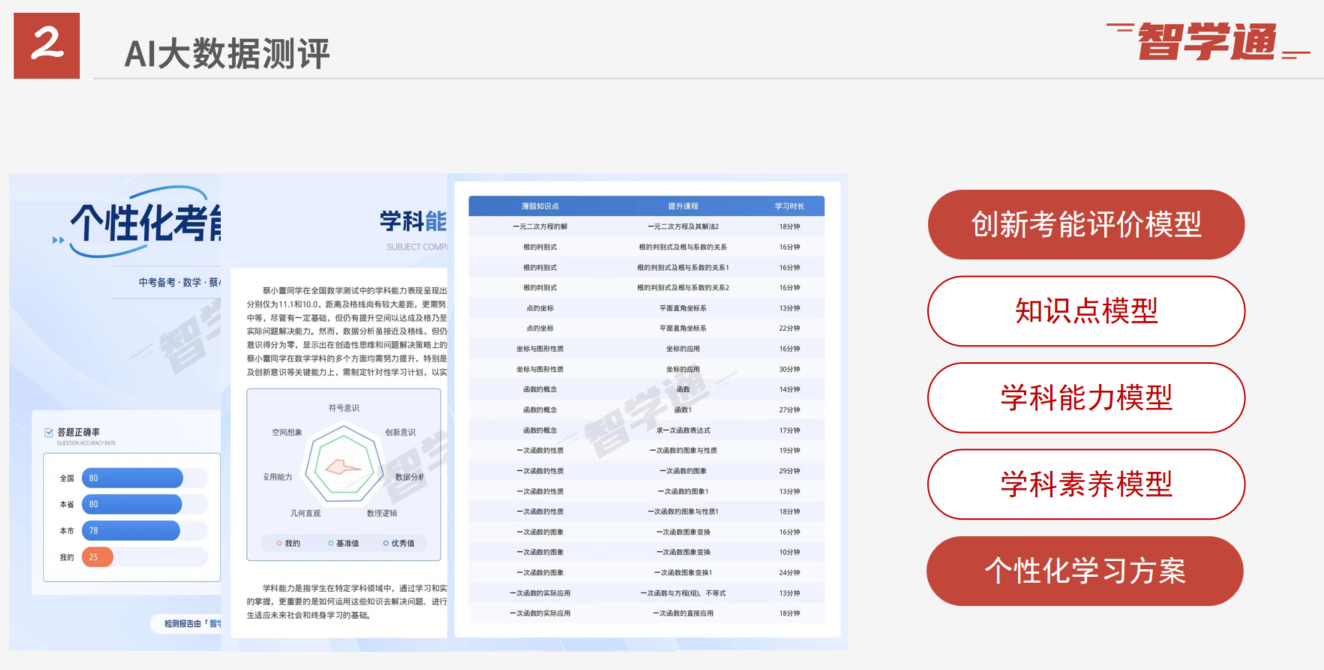Click the 学习时长 table column header
The height and width of the screenshot is (670, 1324).
(x=789, y=206)
